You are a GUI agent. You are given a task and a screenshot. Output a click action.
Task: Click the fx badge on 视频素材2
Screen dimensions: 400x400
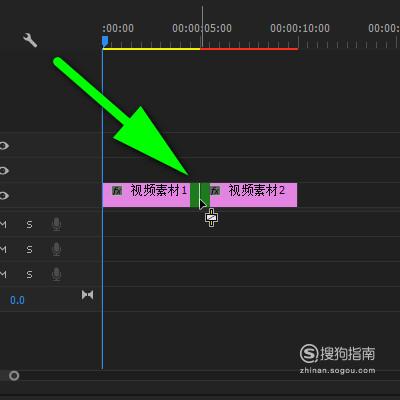click(215, 191)
